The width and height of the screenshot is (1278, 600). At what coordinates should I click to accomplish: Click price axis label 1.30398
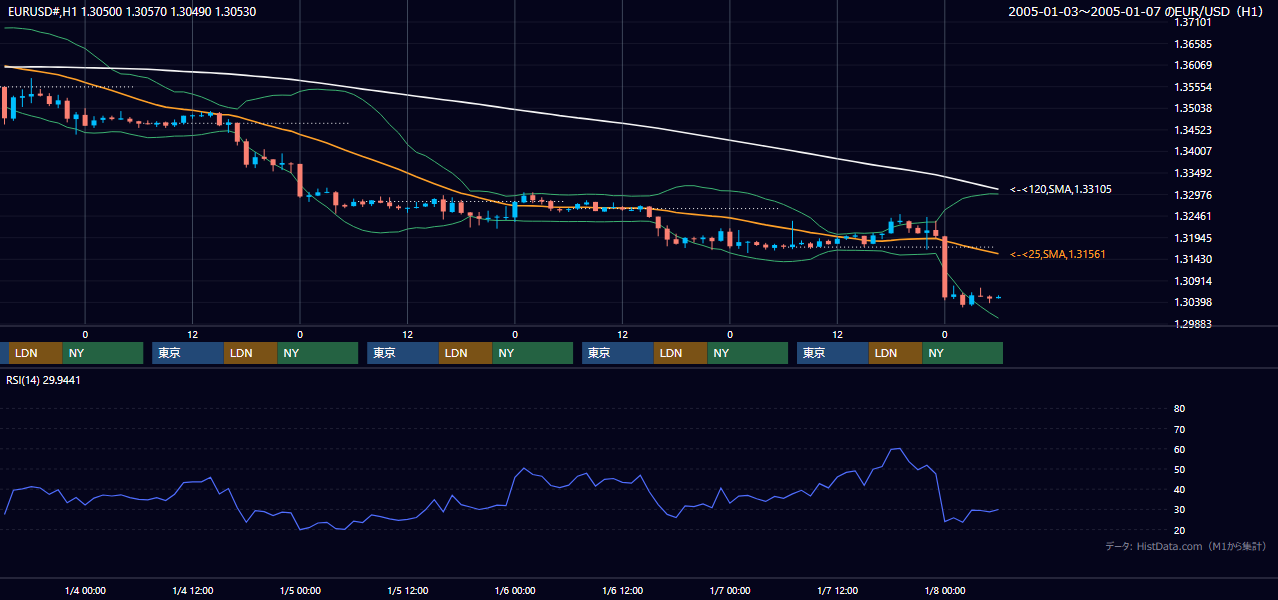pyautogui.click(x=1193, y=302)
